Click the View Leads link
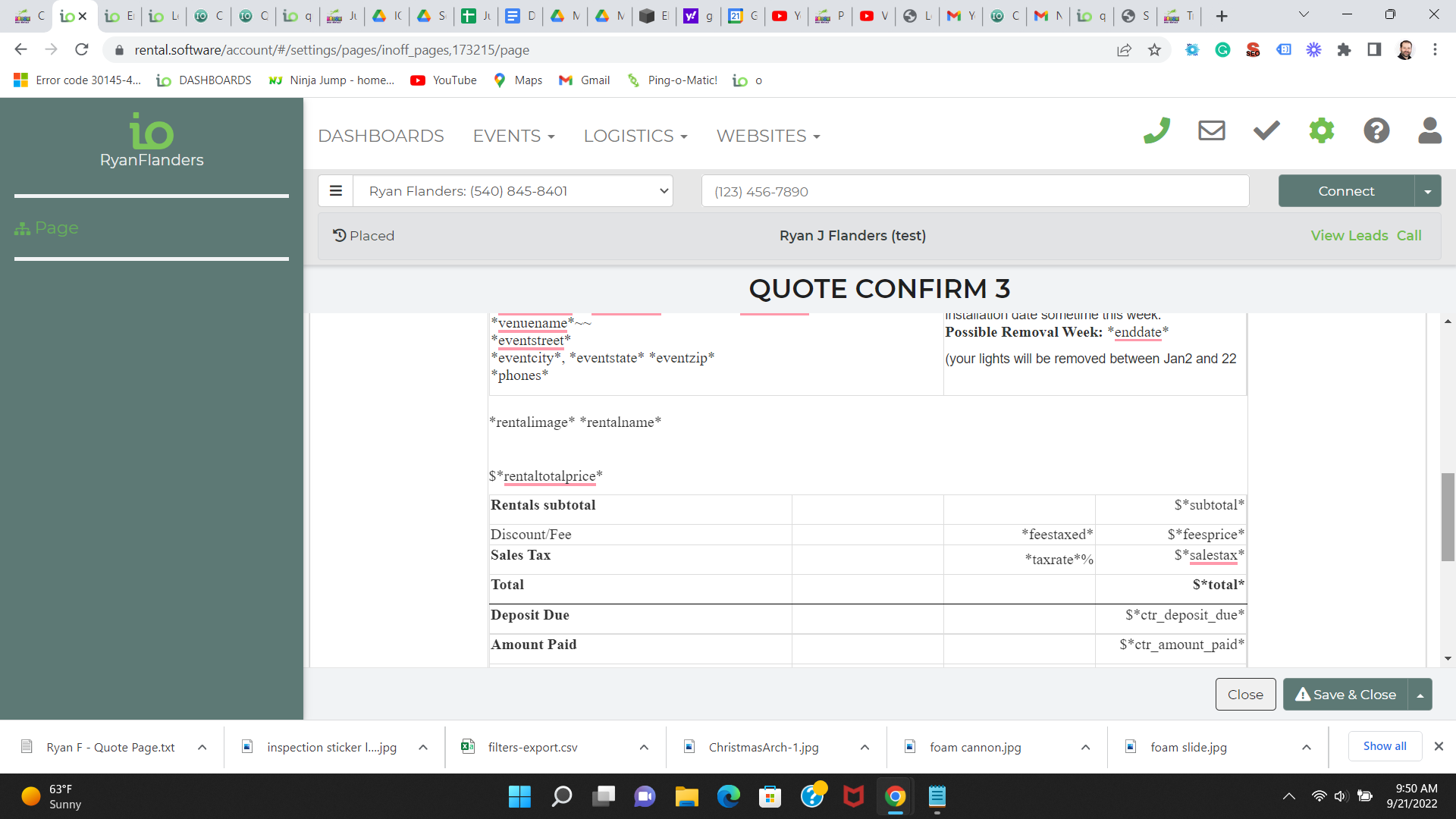This screenshot has width=1456, height=819. 1349,236
